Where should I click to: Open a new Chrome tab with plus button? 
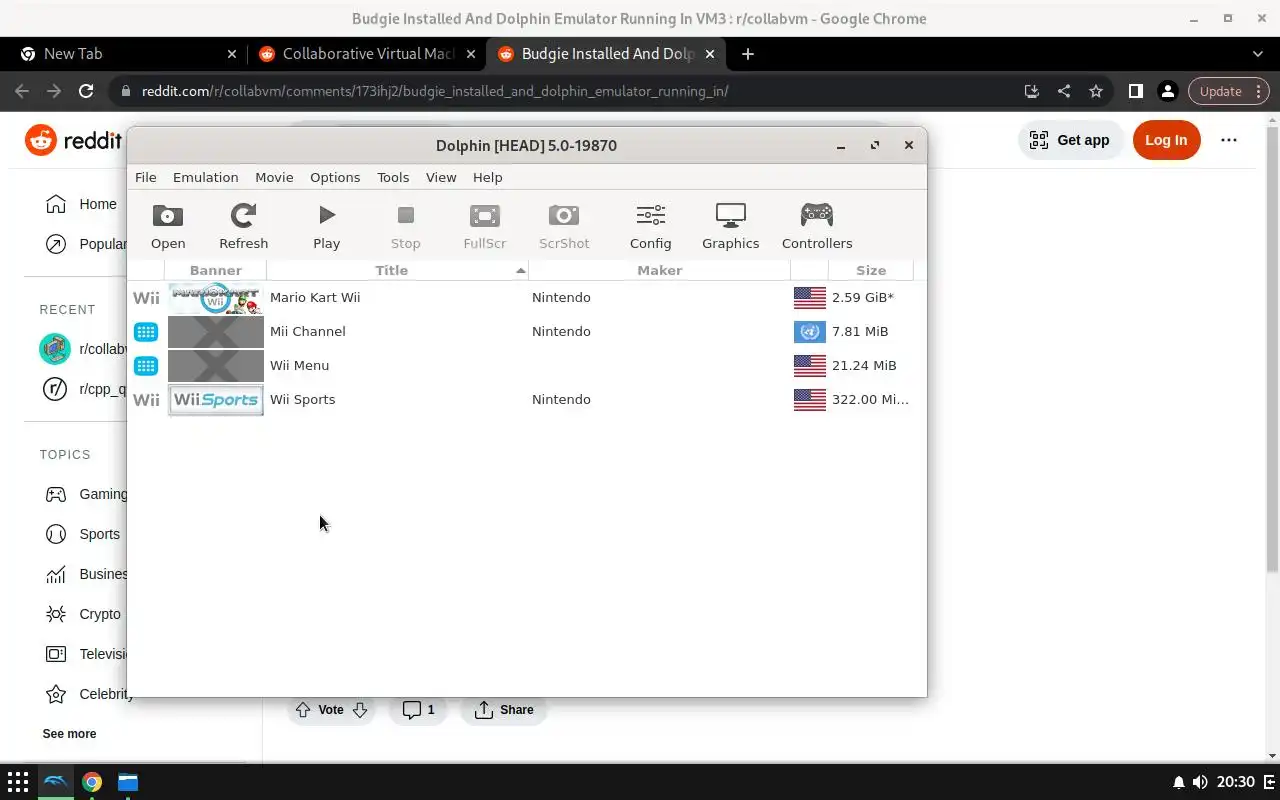pyautogui.click(x=748, y=54)
